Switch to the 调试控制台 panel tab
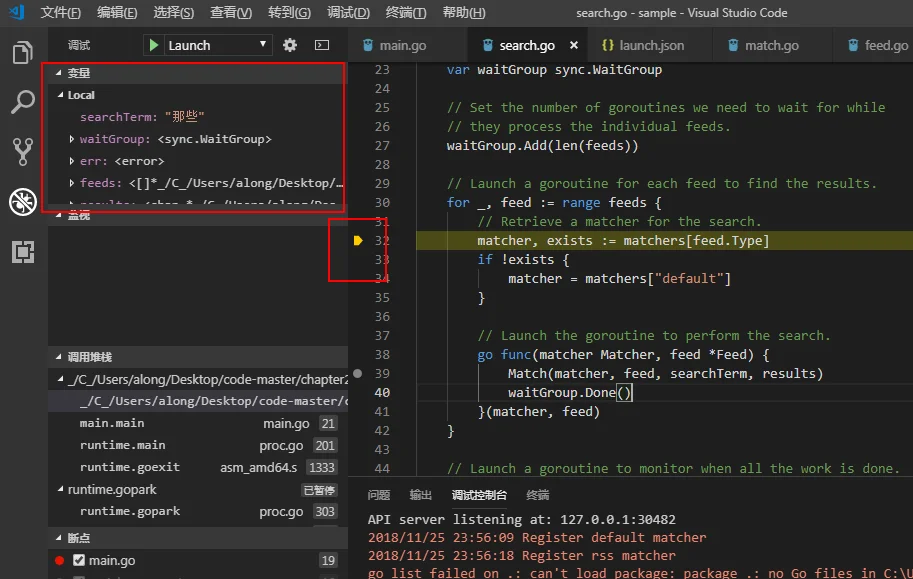 (x=479, y=495)
